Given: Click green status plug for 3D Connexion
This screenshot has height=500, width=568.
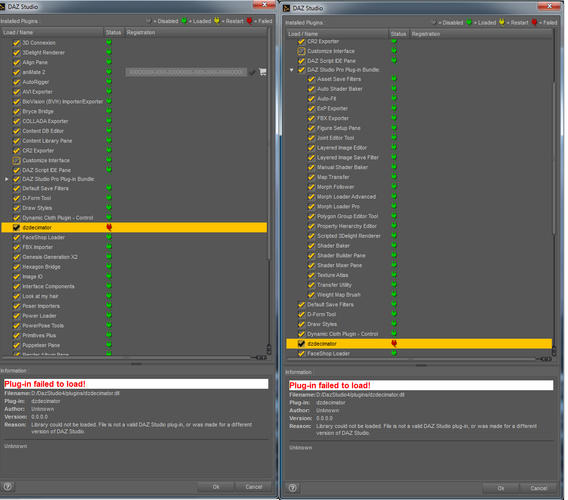Looking at the screenshot, I should coord(109,42).
